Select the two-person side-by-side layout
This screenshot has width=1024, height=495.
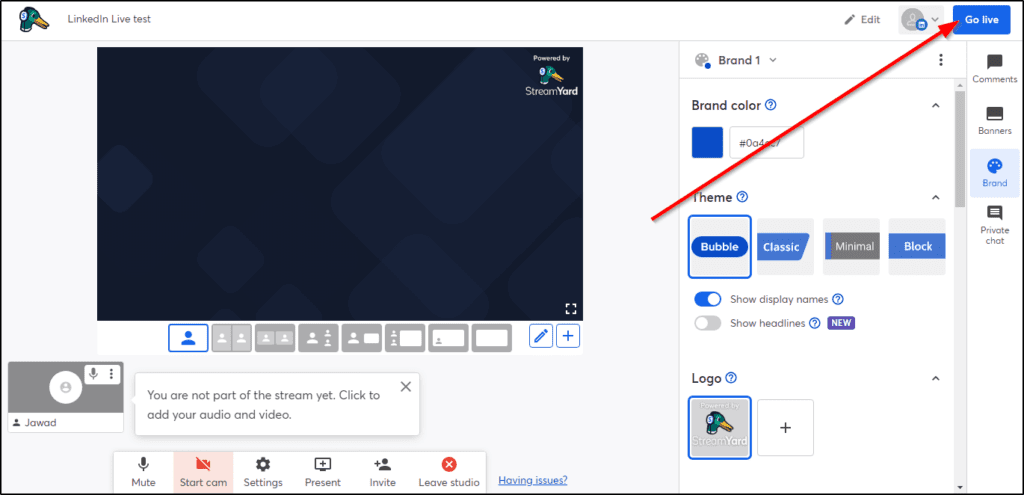click(x=231, y=338)
